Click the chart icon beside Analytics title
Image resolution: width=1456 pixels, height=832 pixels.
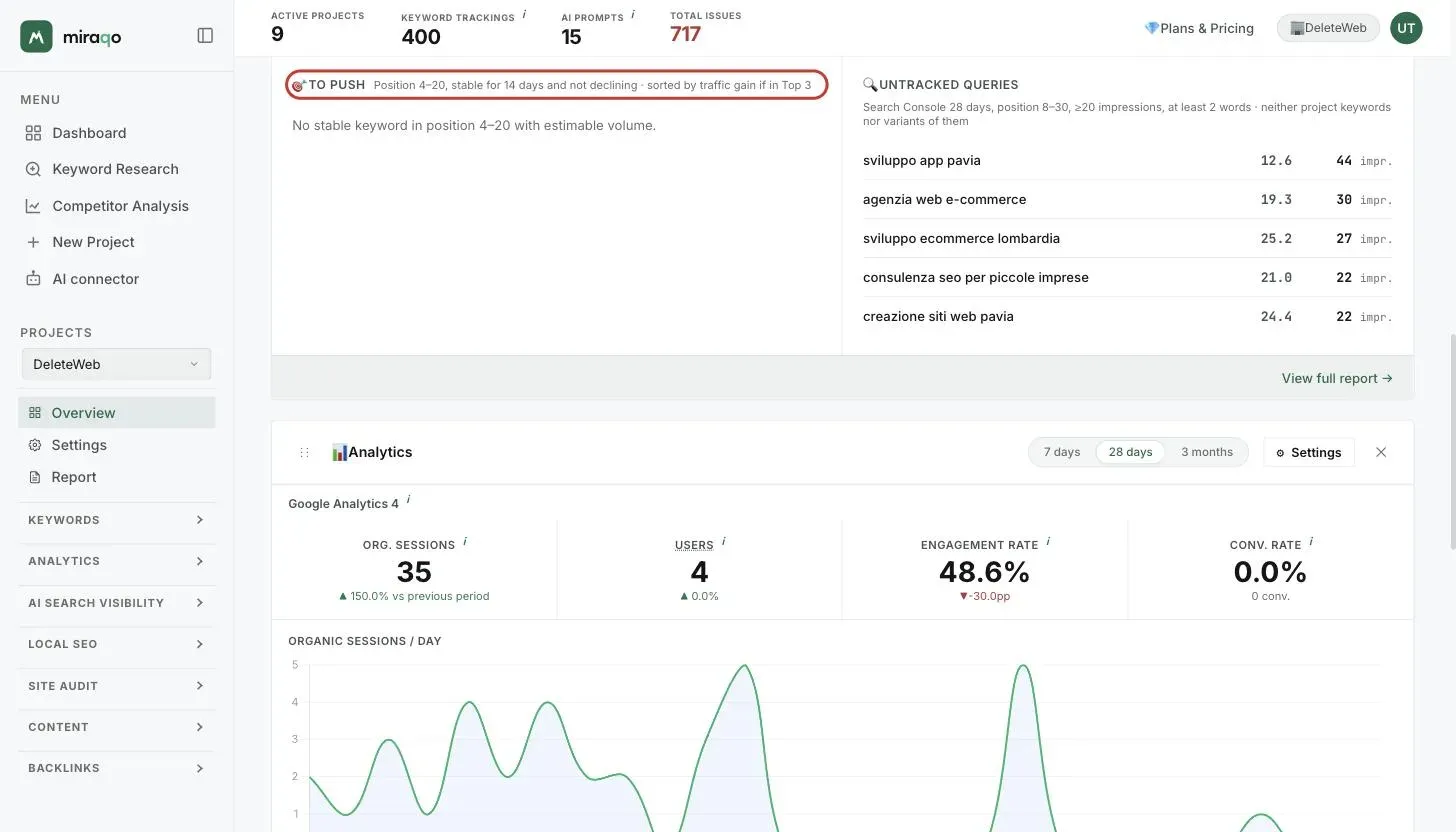[x=339, y=452]
